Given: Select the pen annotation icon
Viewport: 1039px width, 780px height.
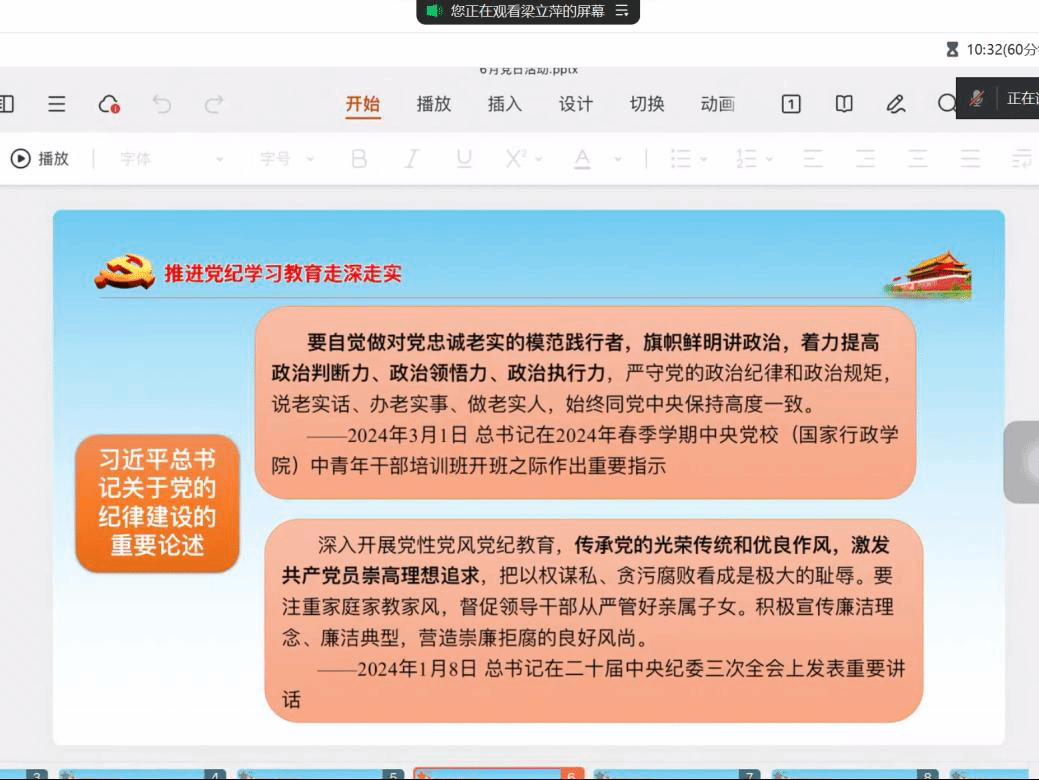Looking at the screenshot, I should [896, 104].
